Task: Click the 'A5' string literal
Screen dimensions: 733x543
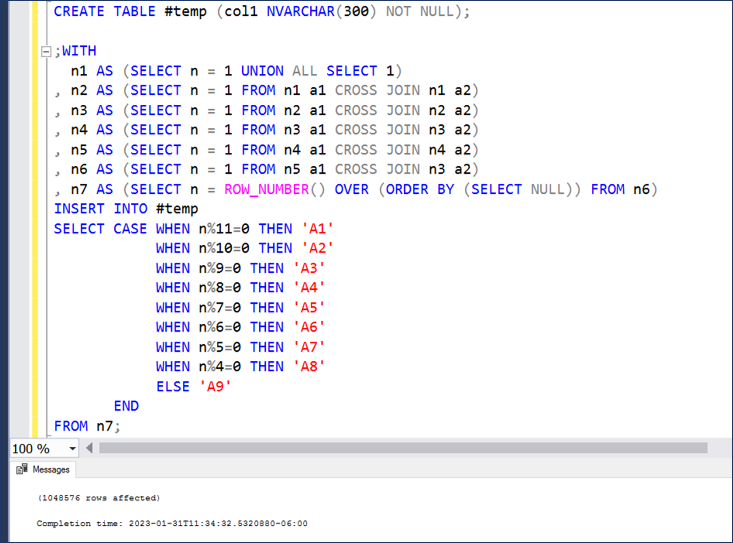Action: point(309,307)
